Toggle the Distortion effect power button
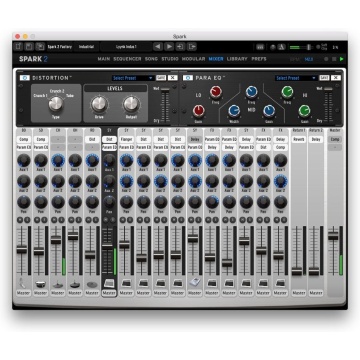The width and height of the screenshot is (360, 360). [25, 78]
